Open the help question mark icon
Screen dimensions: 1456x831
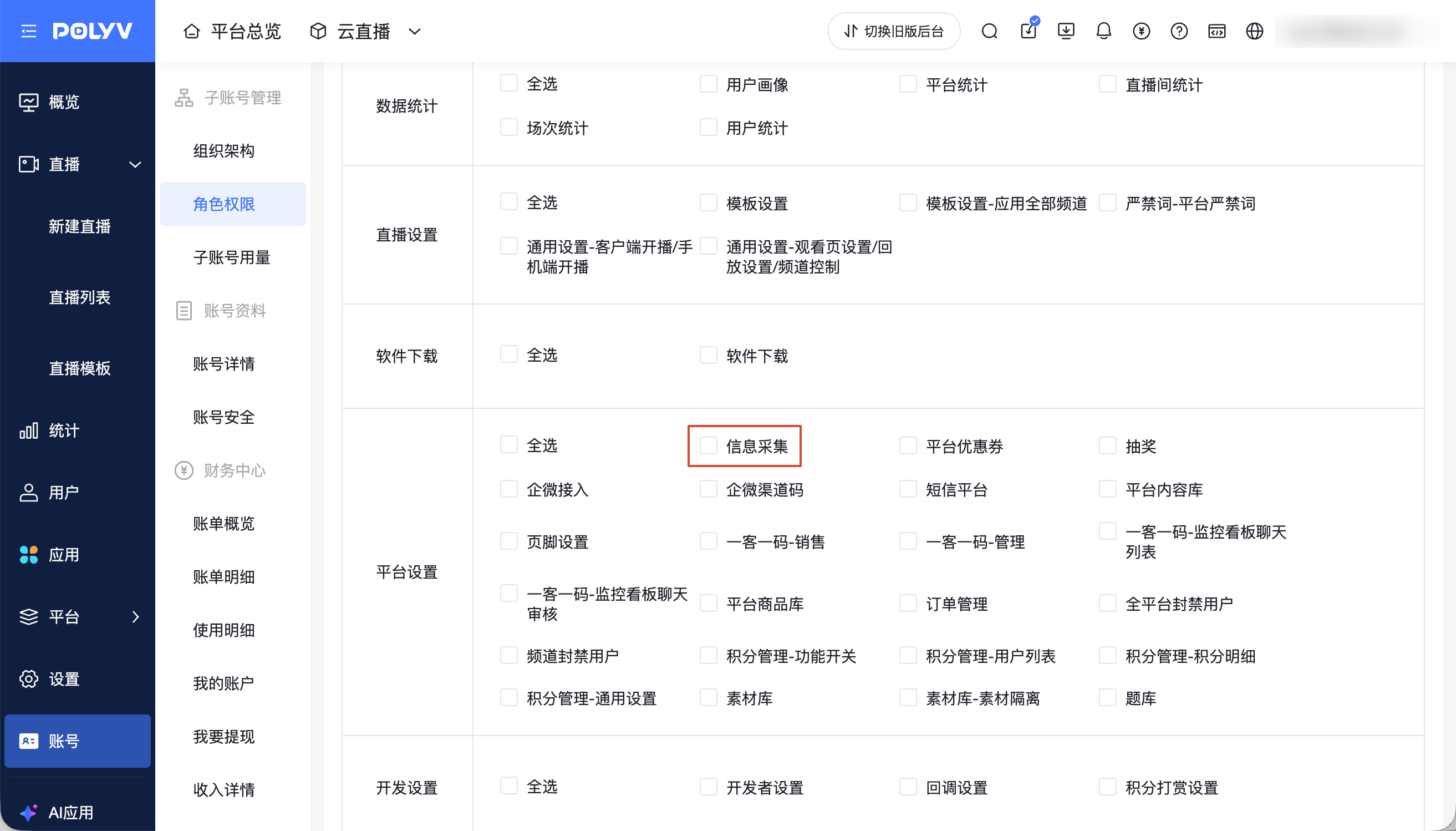coord(1179,31)
